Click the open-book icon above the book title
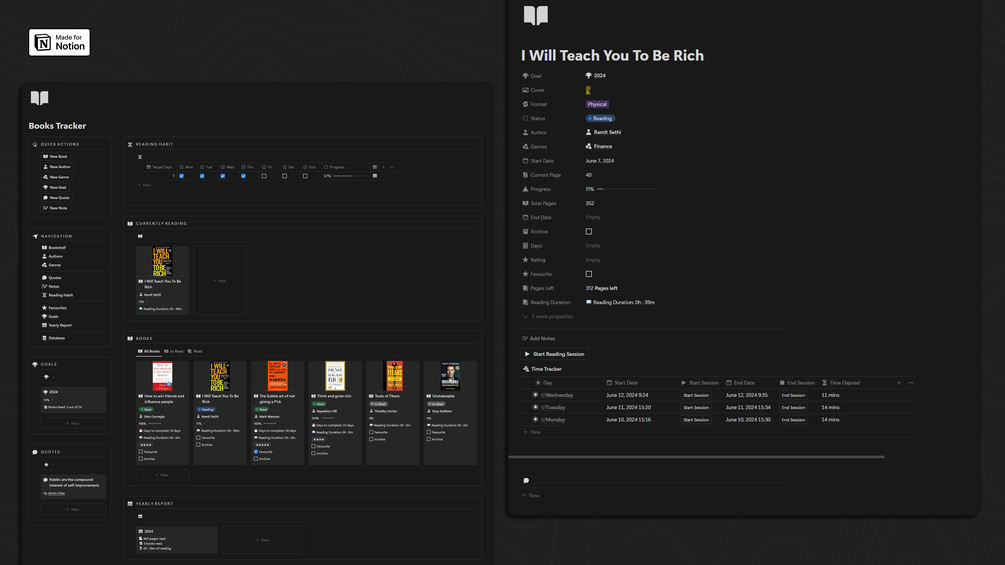This screenshot has height=565, width=1005. point(536,15)
